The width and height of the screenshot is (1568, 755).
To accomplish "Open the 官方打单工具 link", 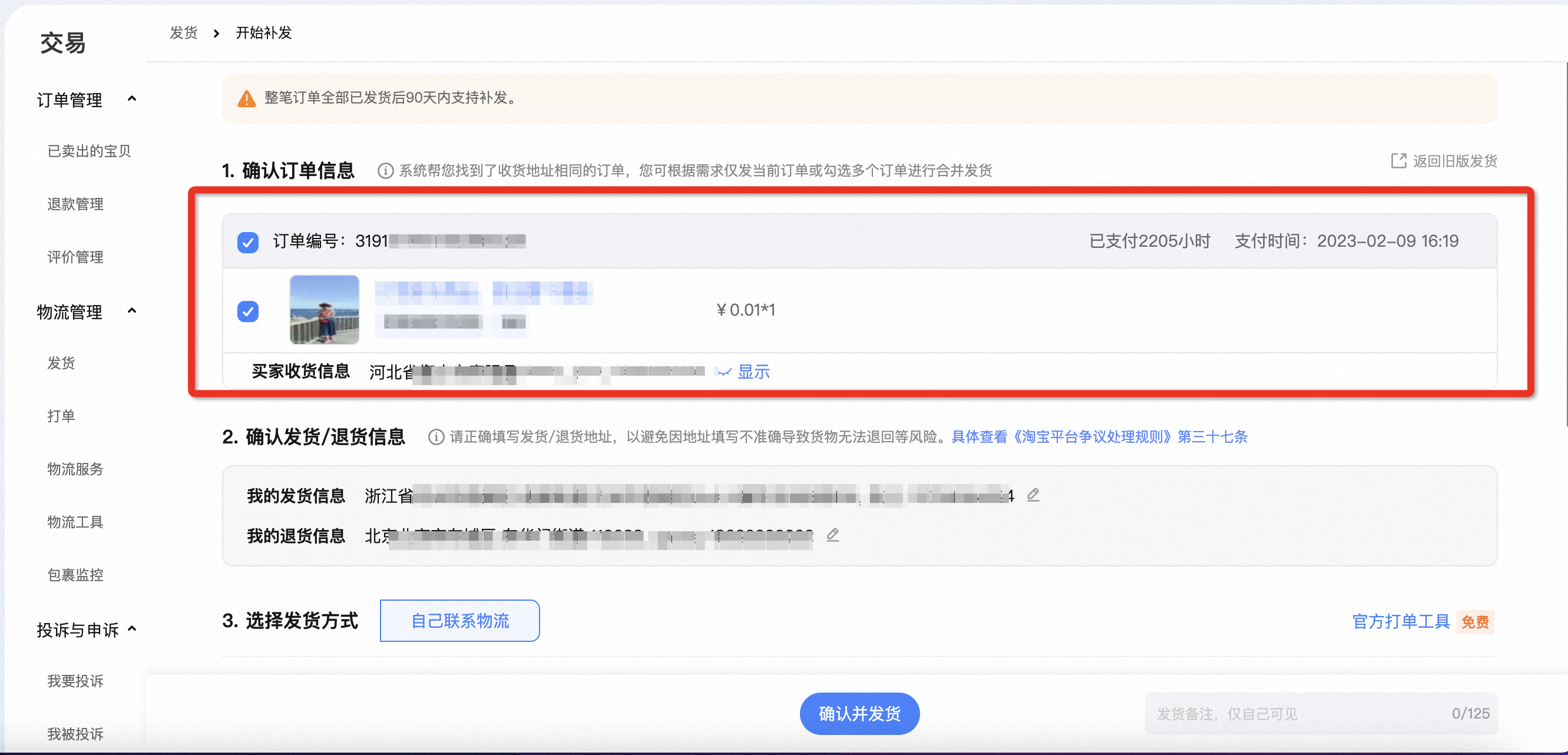I will [1401, 622].
